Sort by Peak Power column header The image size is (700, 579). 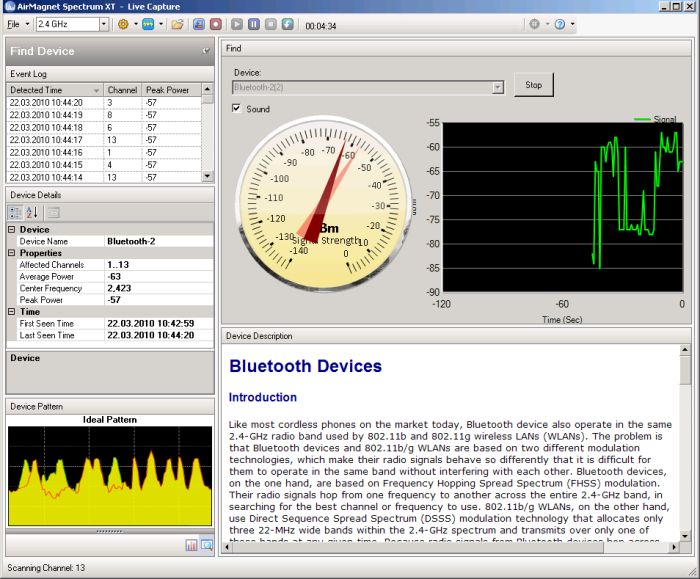click(x=171, y=90)
